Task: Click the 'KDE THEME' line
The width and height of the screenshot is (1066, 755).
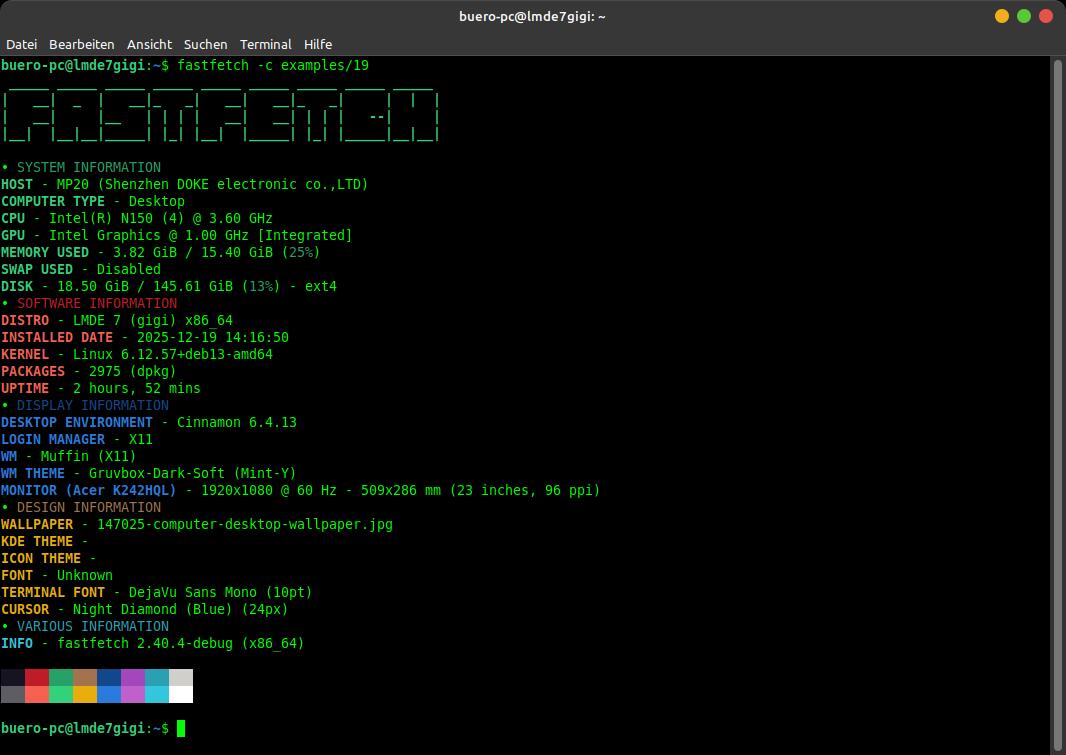Action: tap(45, 541)
